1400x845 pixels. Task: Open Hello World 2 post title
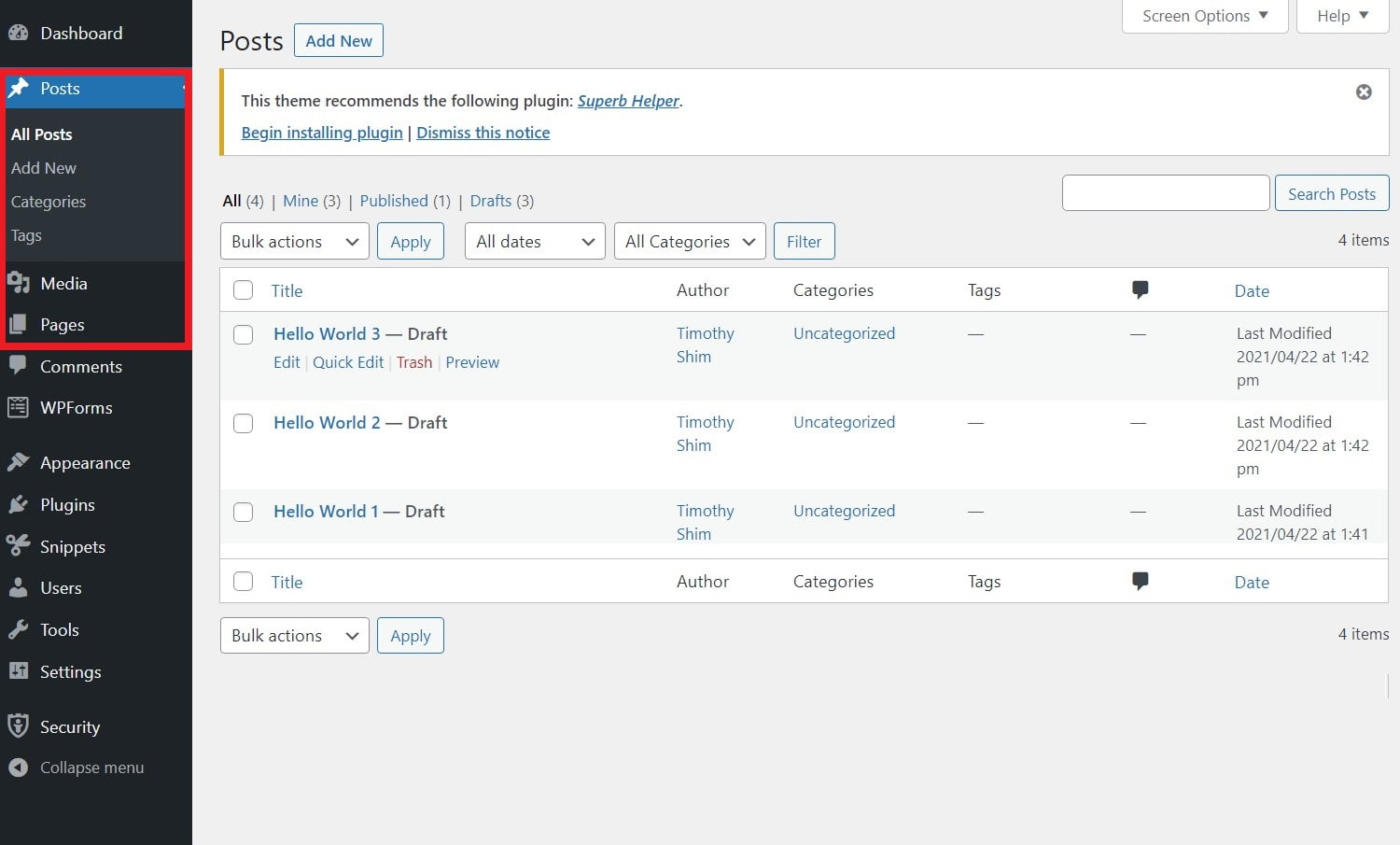[327, 422]
